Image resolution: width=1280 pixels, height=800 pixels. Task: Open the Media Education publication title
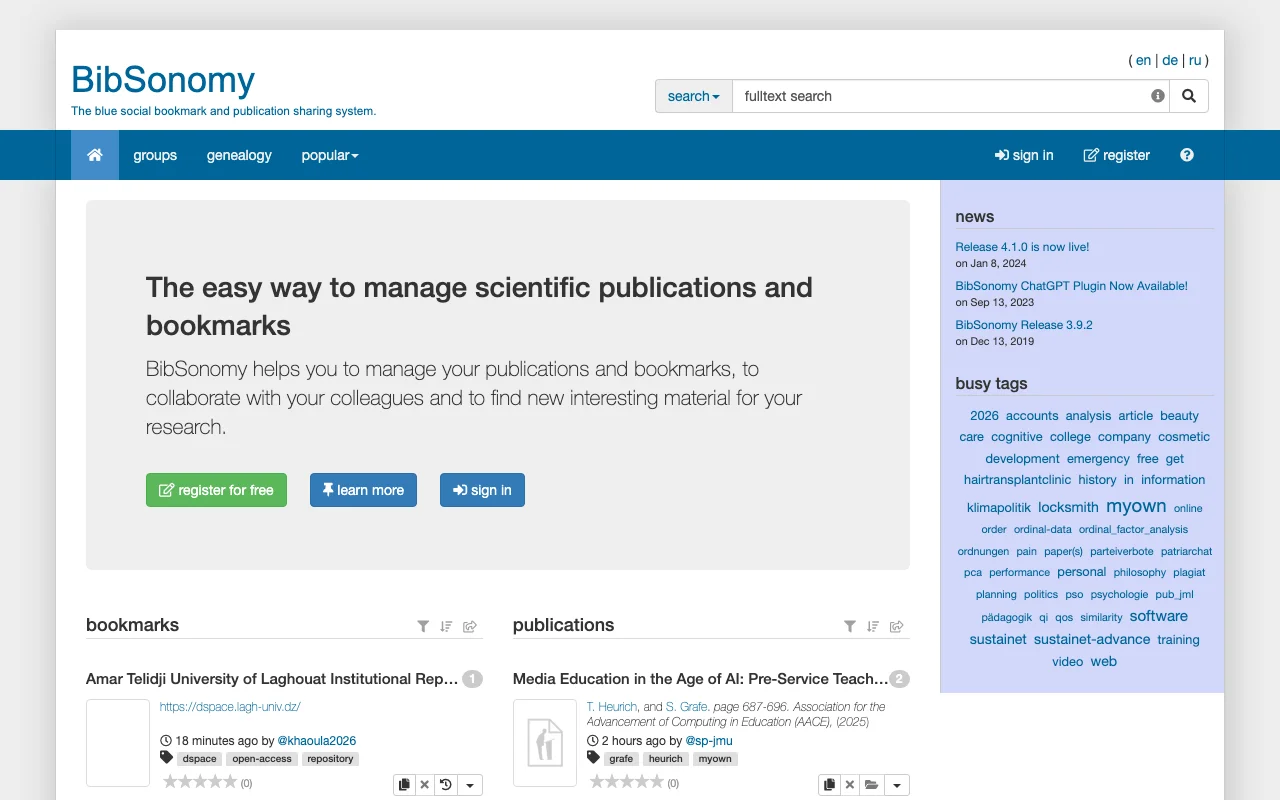tap(700, 679)
